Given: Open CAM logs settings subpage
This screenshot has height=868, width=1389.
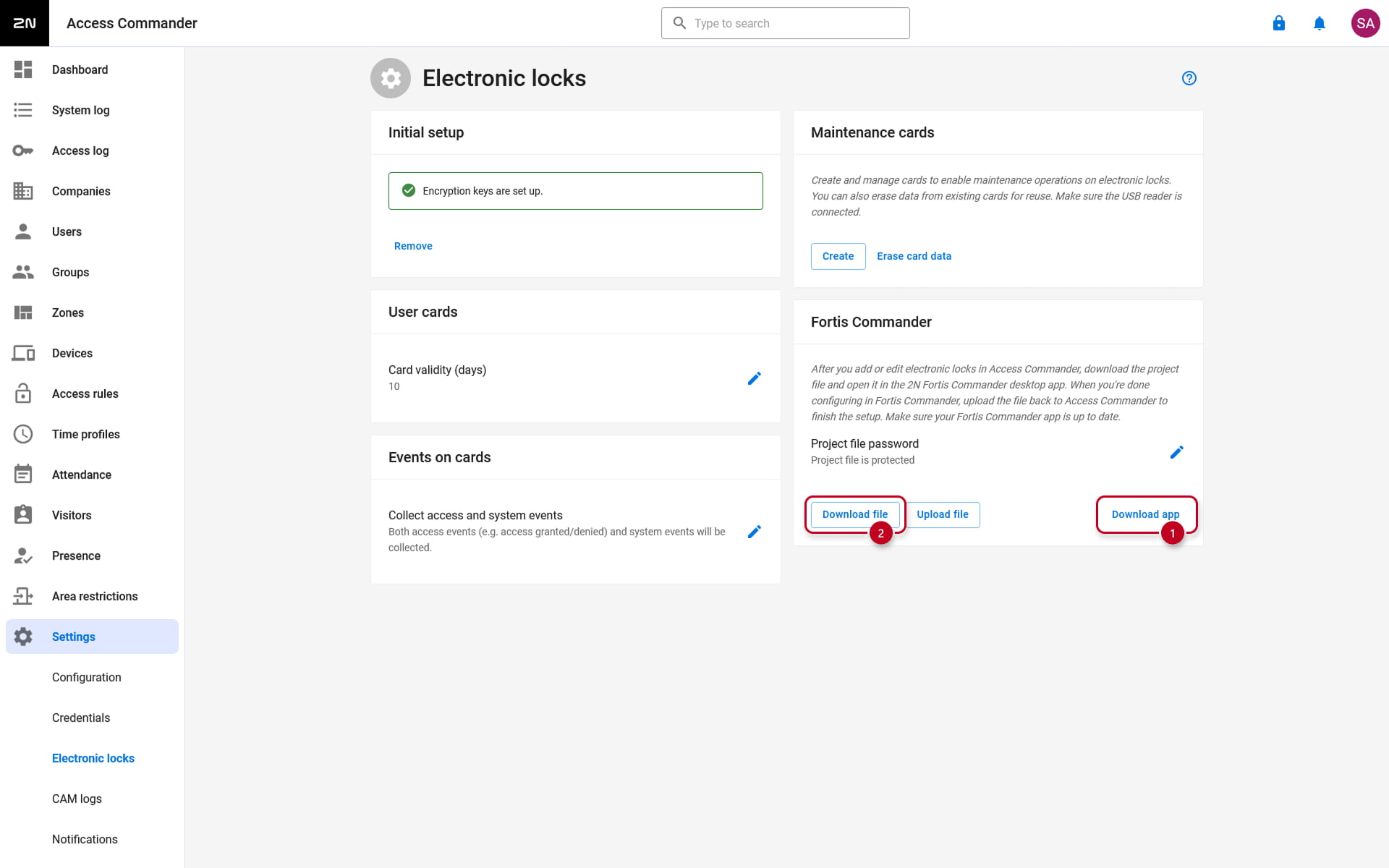Looking at the screenshot, I should click(x=93, y=799).
